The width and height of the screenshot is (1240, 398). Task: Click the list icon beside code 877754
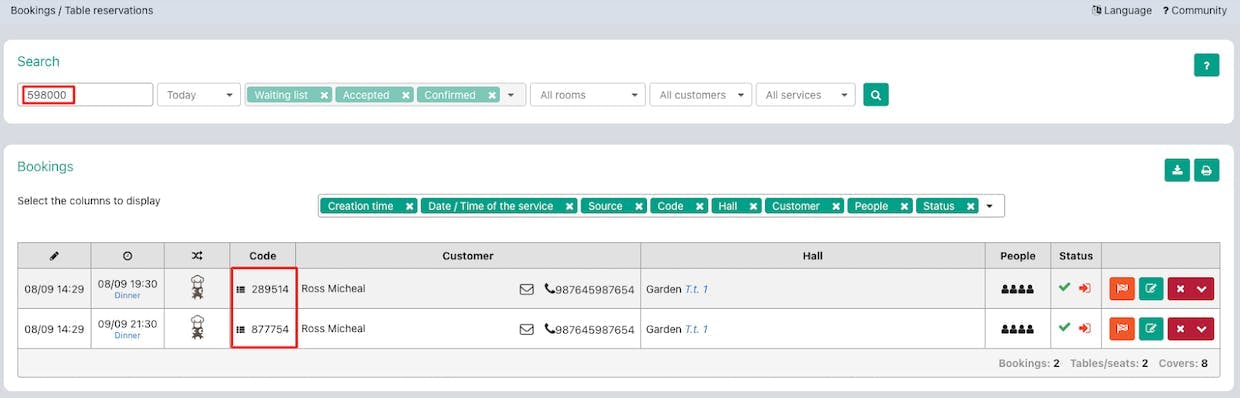coord(240,329)
